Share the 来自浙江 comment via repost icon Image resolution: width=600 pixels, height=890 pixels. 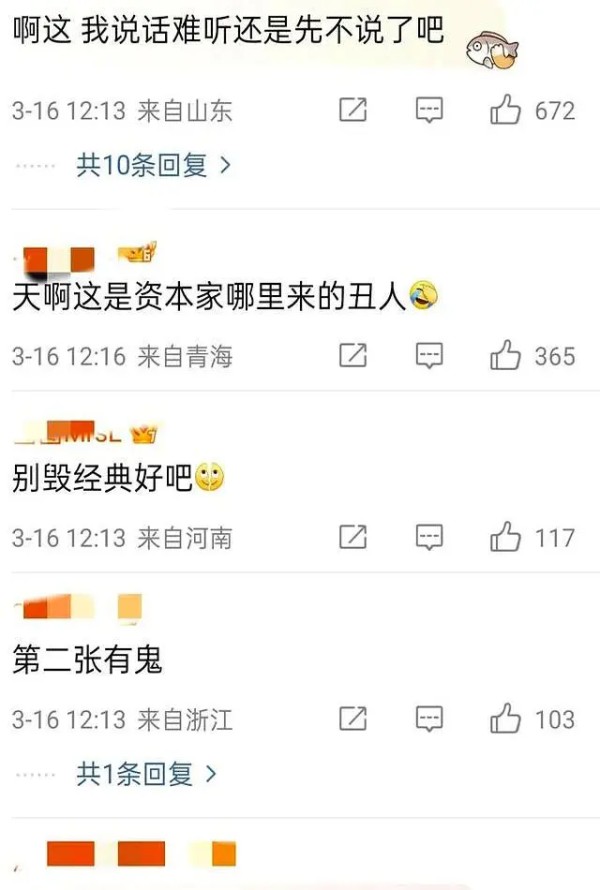(x=353, y=719)
